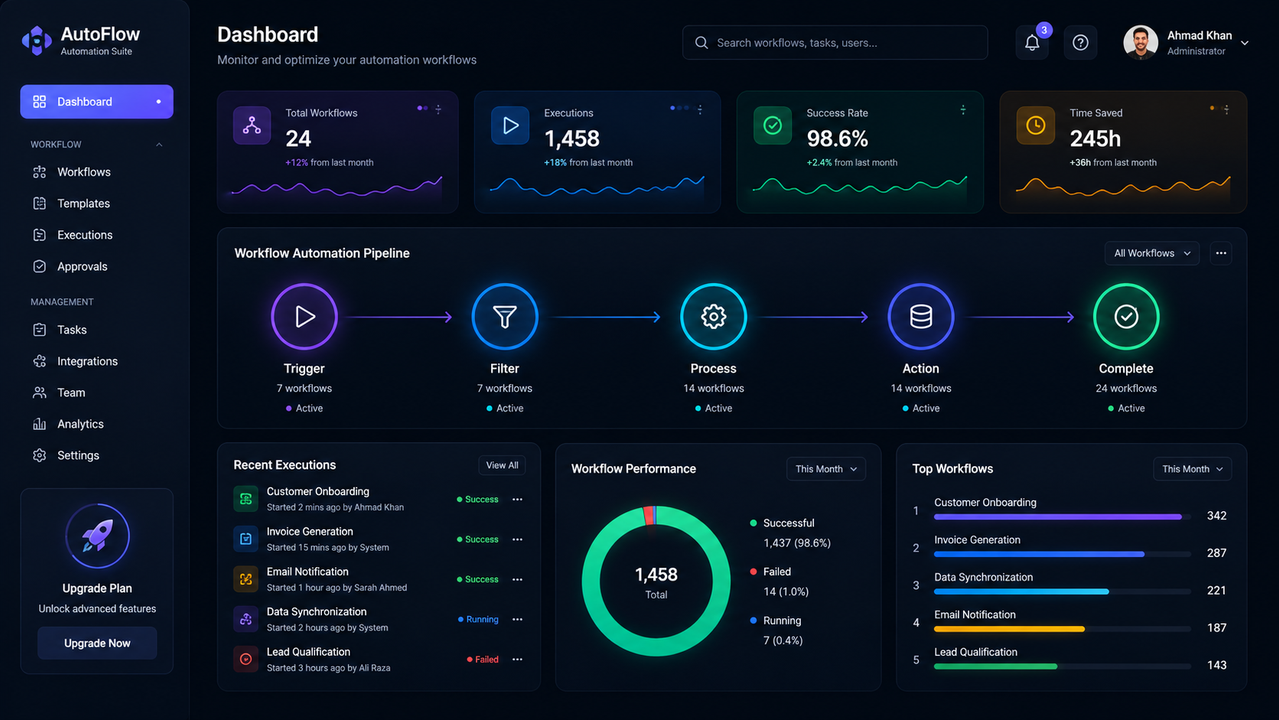Click the Executions card play icon
This screenshot has height=720, width=1279.
point(510,126)
